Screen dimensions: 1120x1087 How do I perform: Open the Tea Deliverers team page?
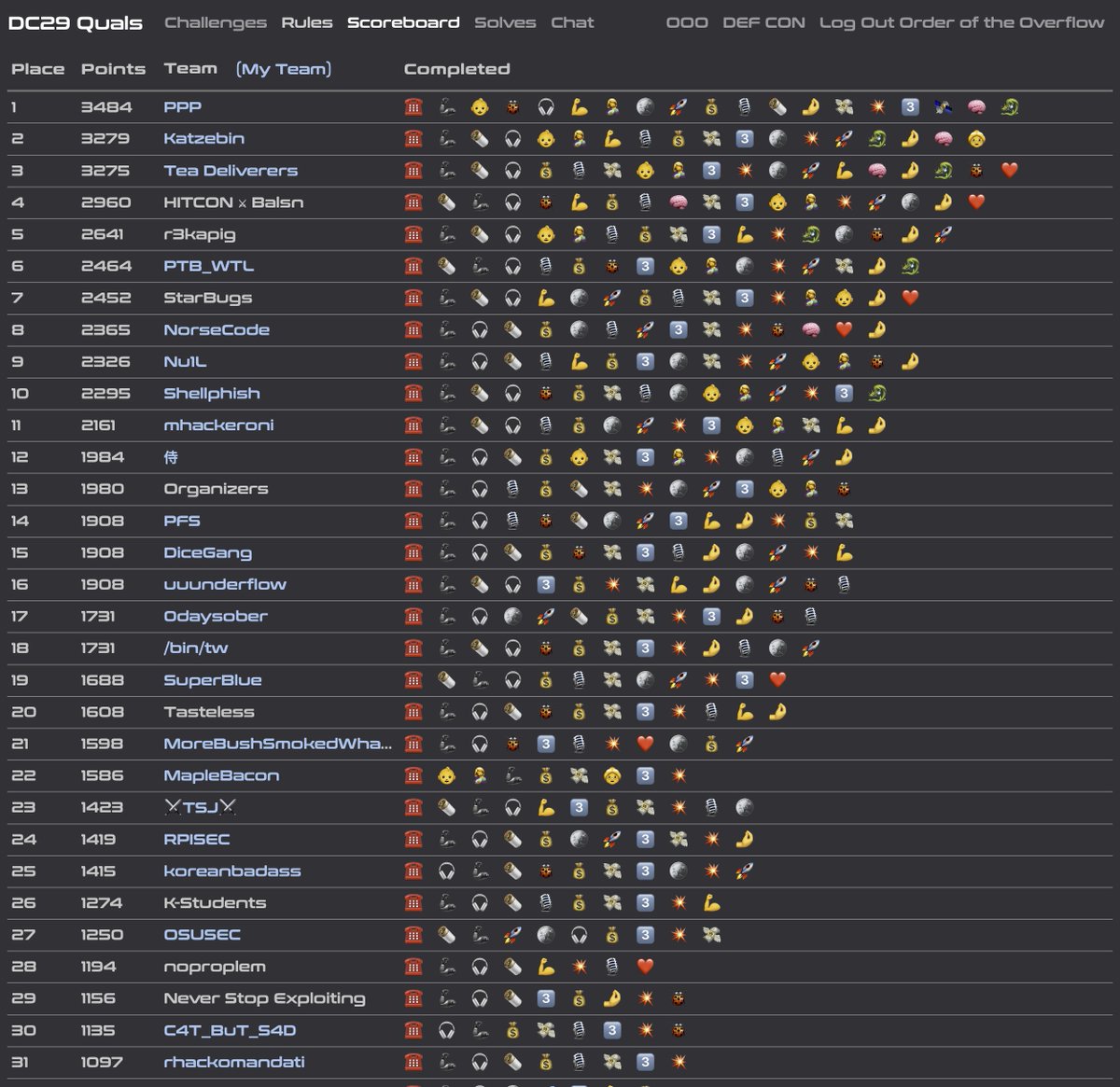[x=231, y=171]
